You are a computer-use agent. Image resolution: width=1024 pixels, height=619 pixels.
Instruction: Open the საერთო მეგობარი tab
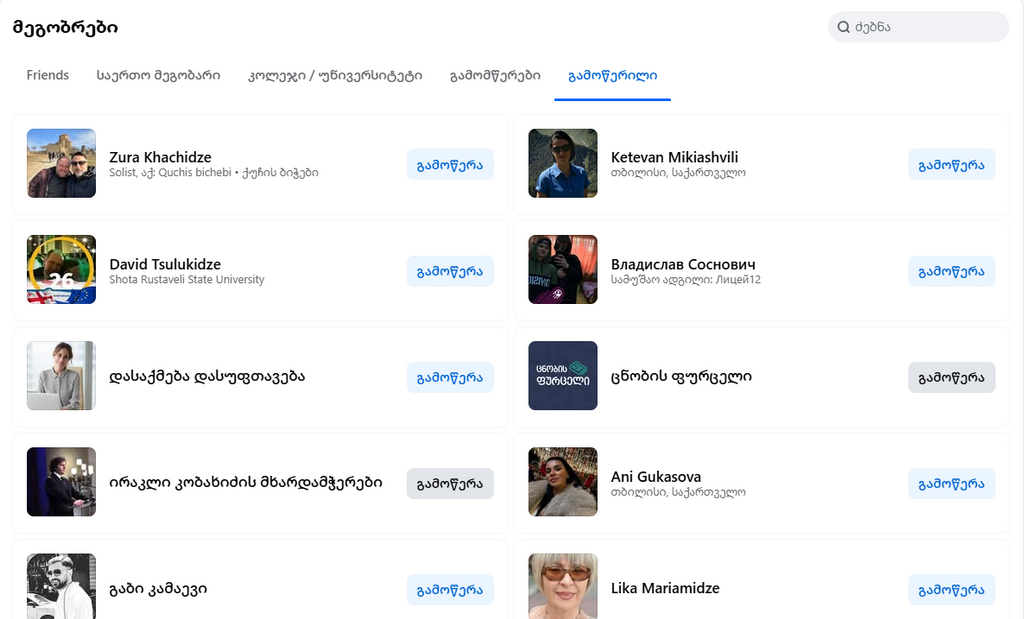tap(158, 75)
